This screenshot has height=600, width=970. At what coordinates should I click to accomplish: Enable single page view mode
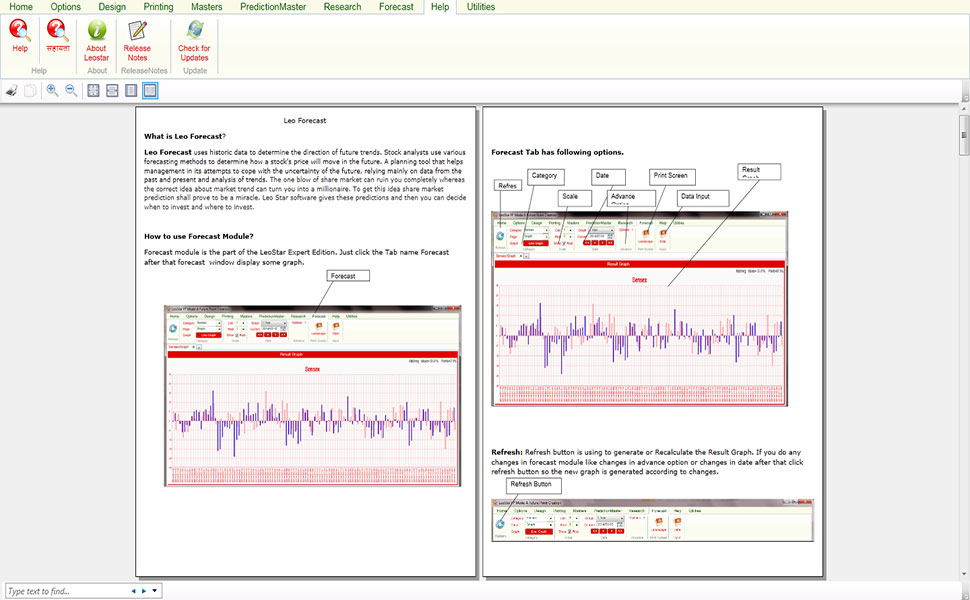pos(131,91)
